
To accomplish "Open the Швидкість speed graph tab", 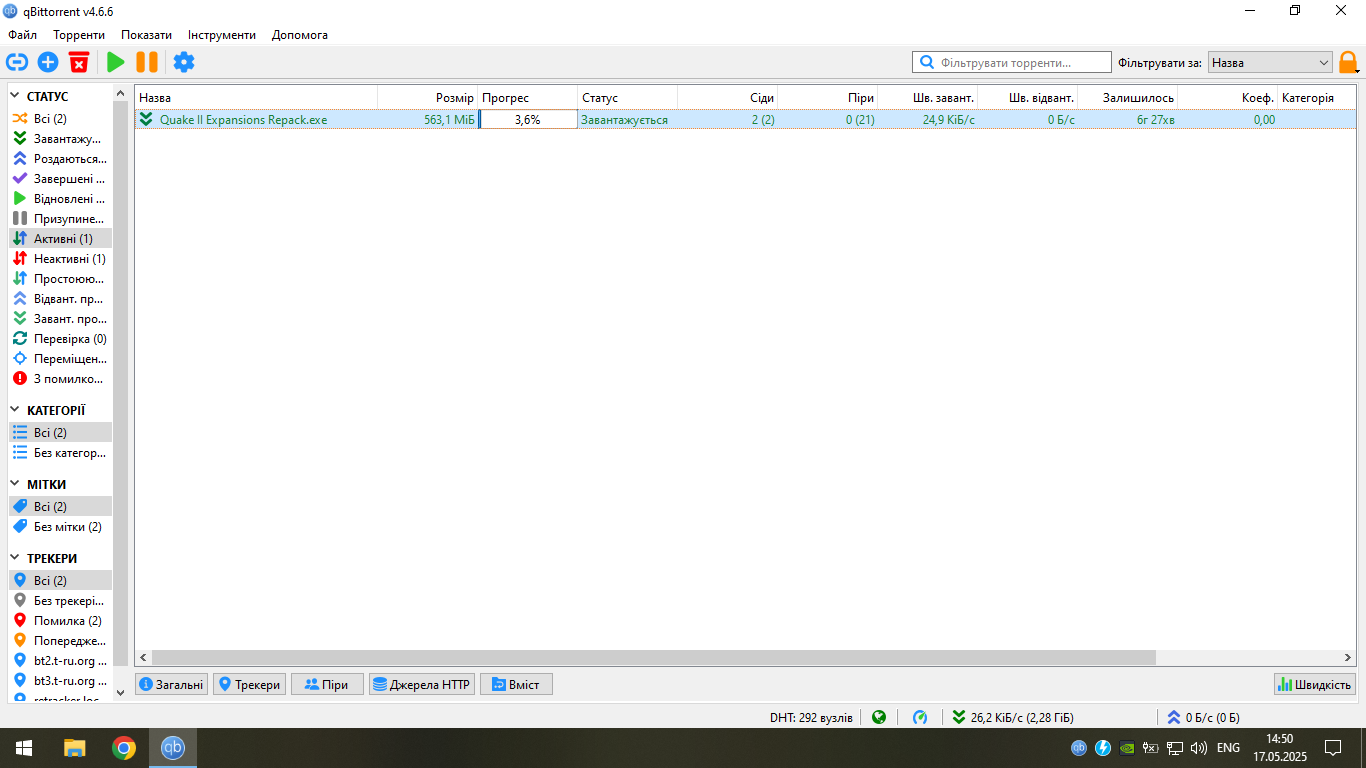I will tap(1315, 685).
